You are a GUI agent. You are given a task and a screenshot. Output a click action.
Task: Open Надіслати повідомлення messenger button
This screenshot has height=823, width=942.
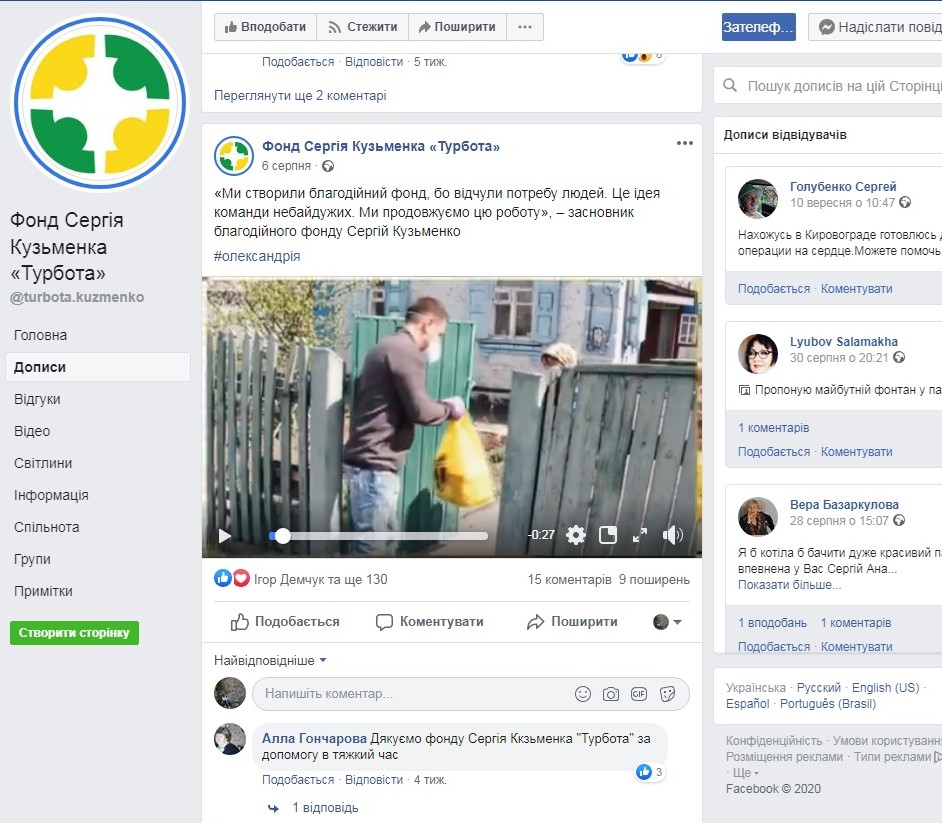tap(876, 27)
